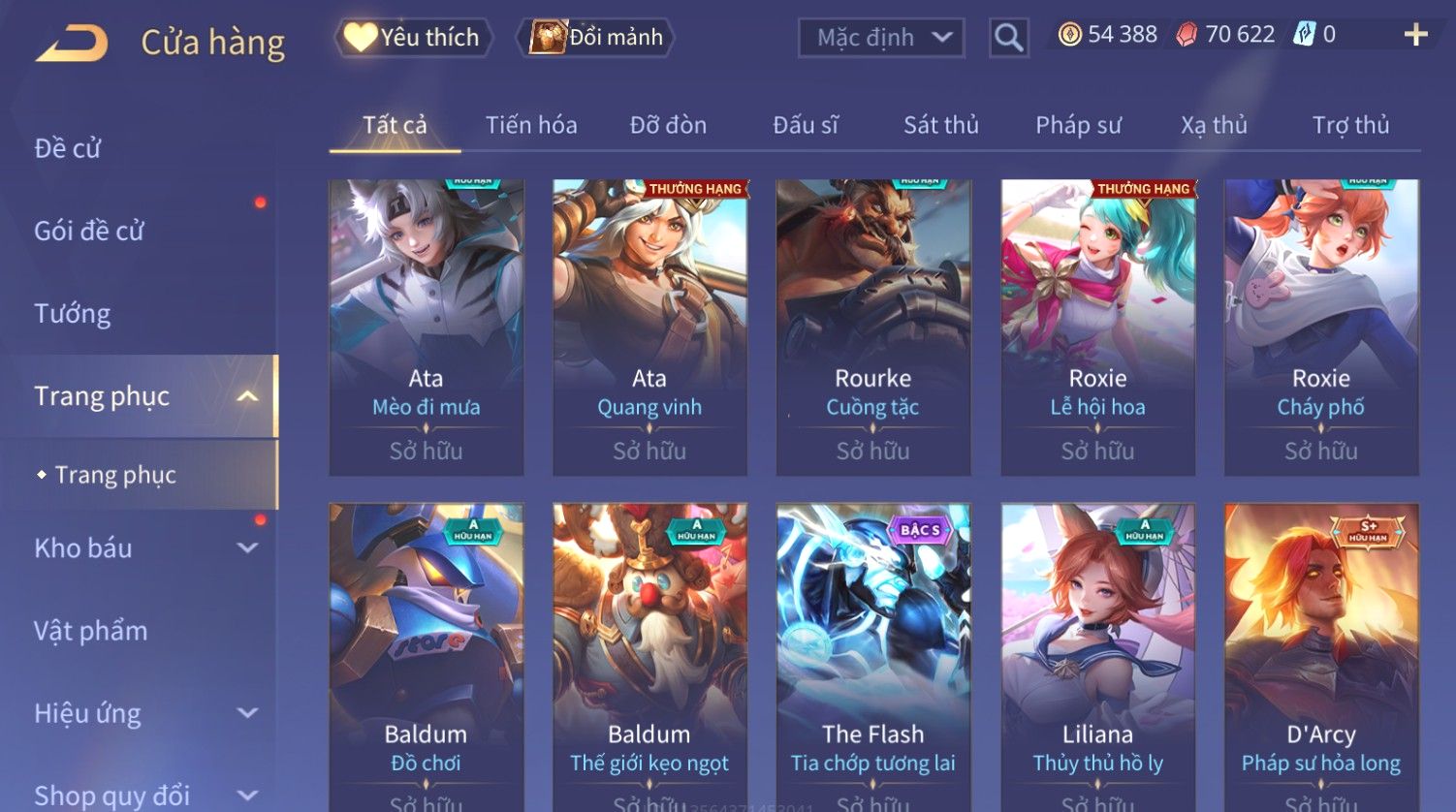Screen dimensions: 1456x812
Task: Tap the plus icon to add currency
Action: (1415, 35)
